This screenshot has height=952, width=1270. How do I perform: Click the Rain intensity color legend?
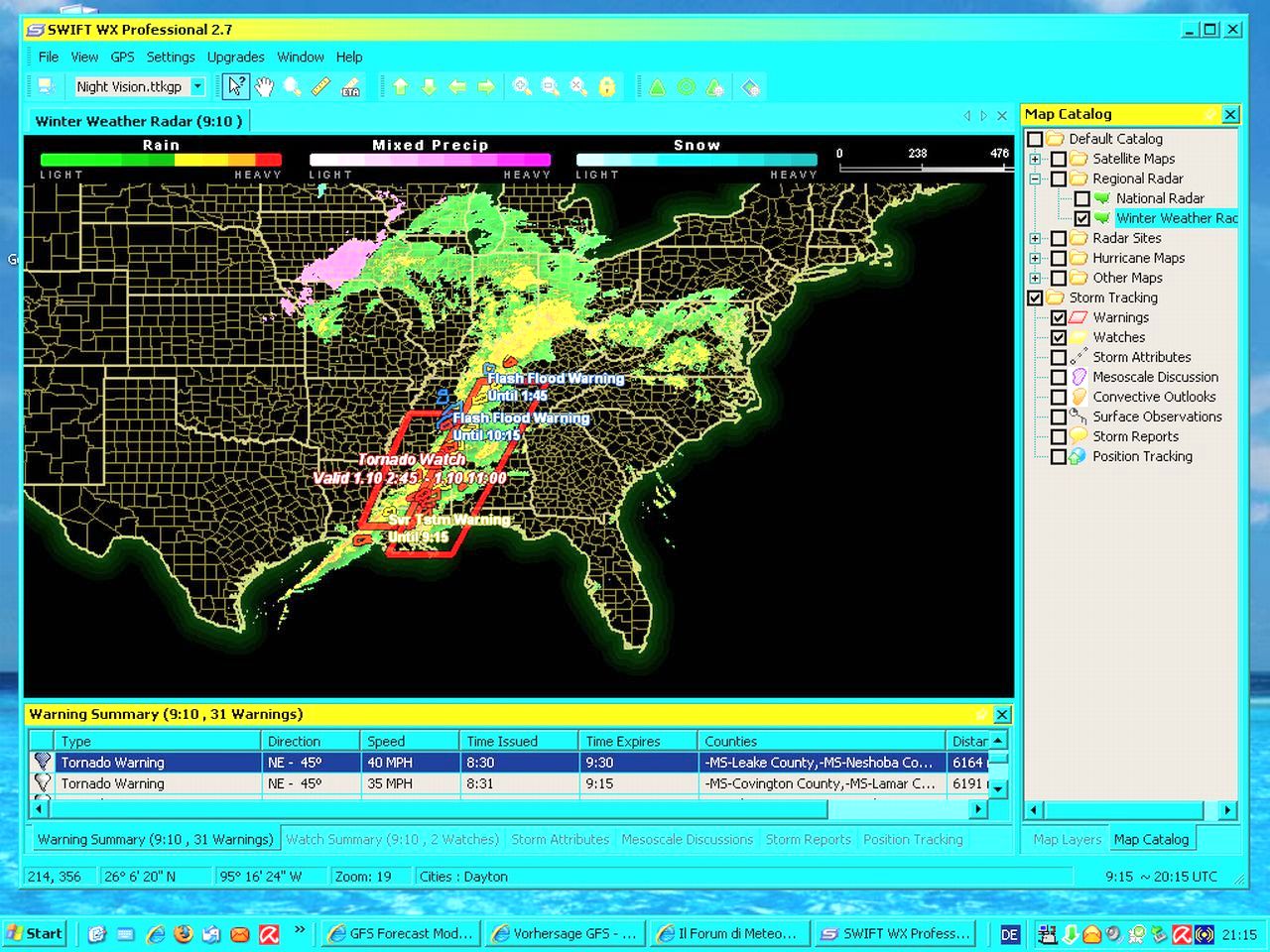click(x=161, y=159)
